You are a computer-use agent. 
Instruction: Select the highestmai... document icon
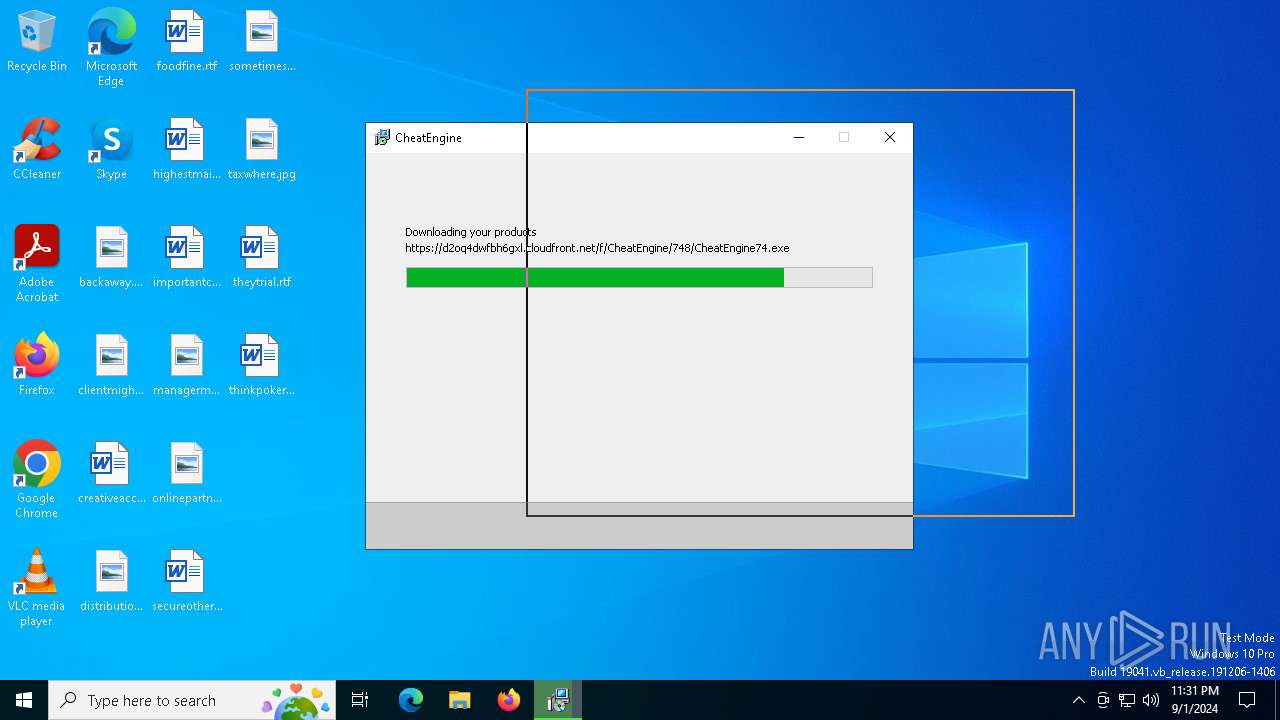click(x=186, y=150)
